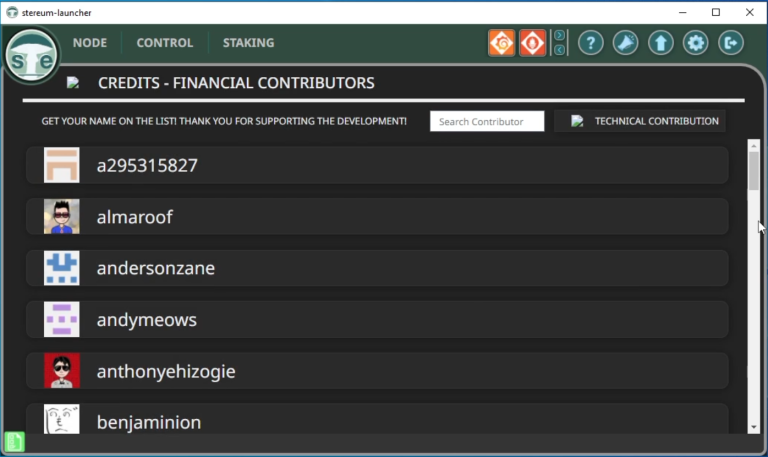Viewport: 768px width, 457px height.
Task: Open the CONTROL menu
Action: (x=165, y=43)
